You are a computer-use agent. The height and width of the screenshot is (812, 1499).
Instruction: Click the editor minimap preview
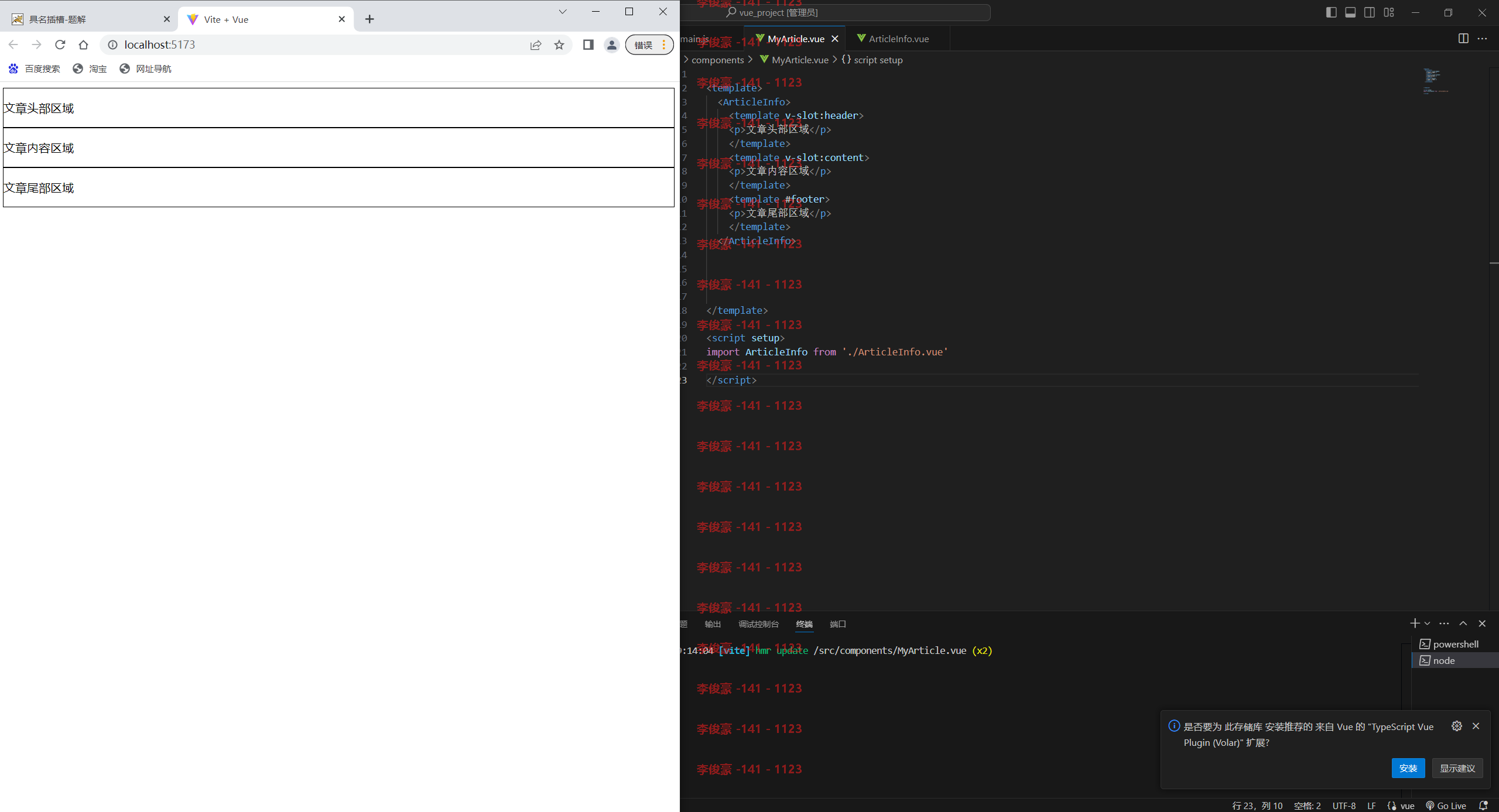[1436, 81]
